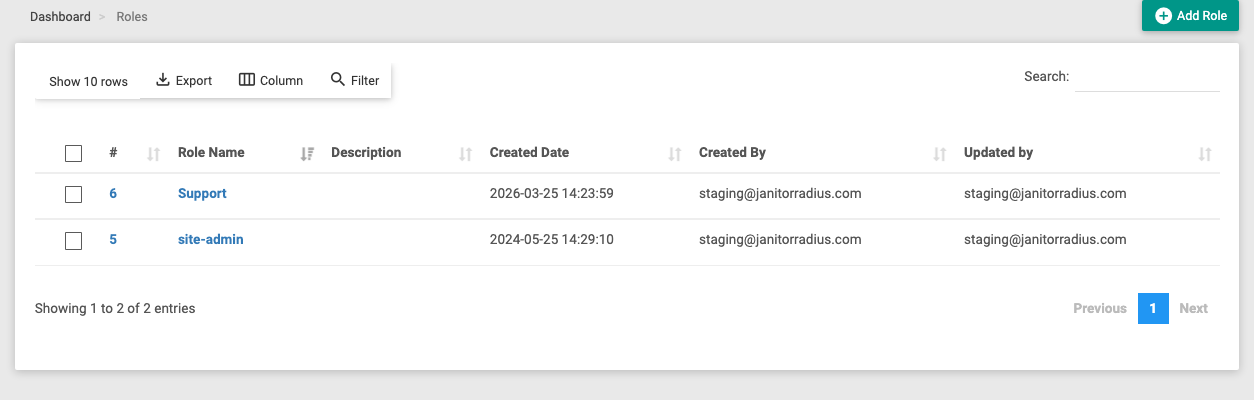The height and width of the screenshot is (400, 1254).
Task: Sort by Role Name sort icon
Action: tap(308, 154)
